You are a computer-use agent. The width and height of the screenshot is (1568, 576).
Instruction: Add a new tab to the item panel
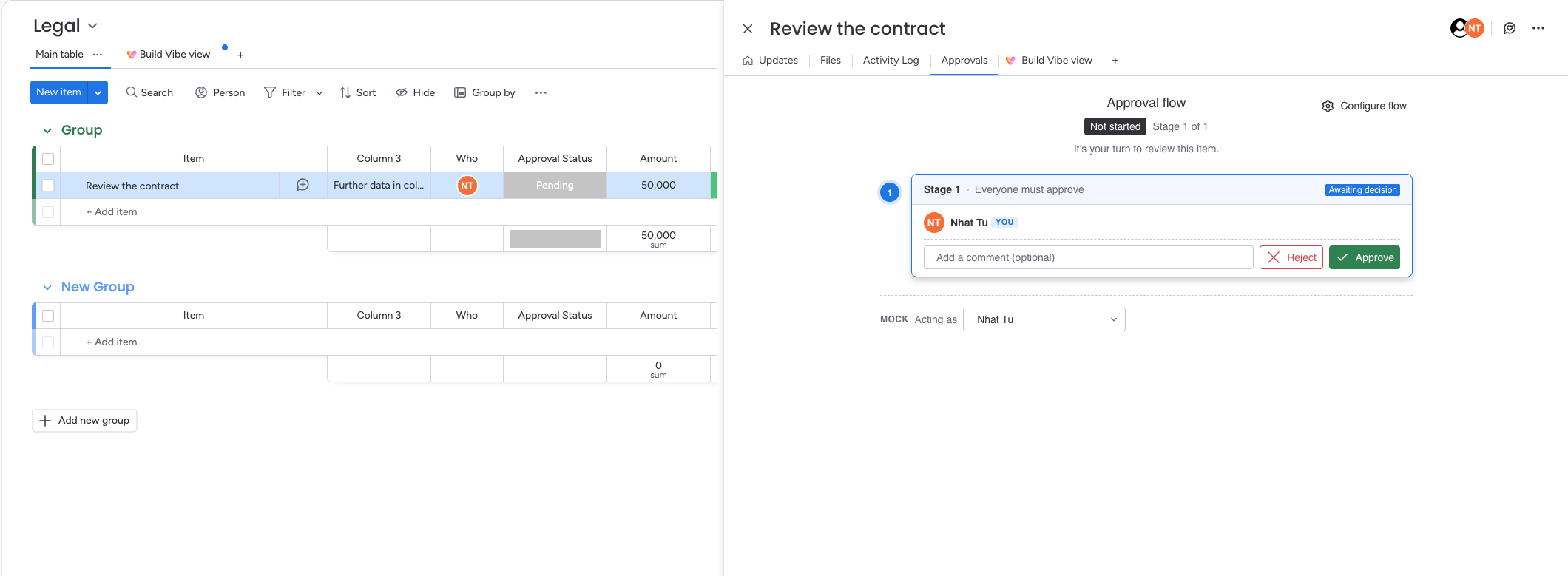(x=1115, y=61)
